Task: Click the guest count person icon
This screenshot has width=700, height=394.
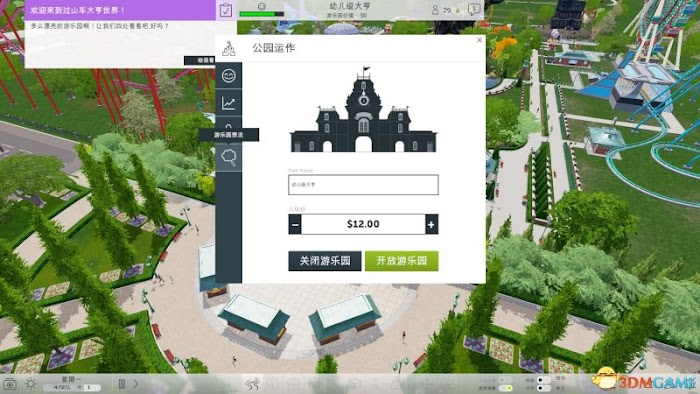Action: [x=435, y=9]
